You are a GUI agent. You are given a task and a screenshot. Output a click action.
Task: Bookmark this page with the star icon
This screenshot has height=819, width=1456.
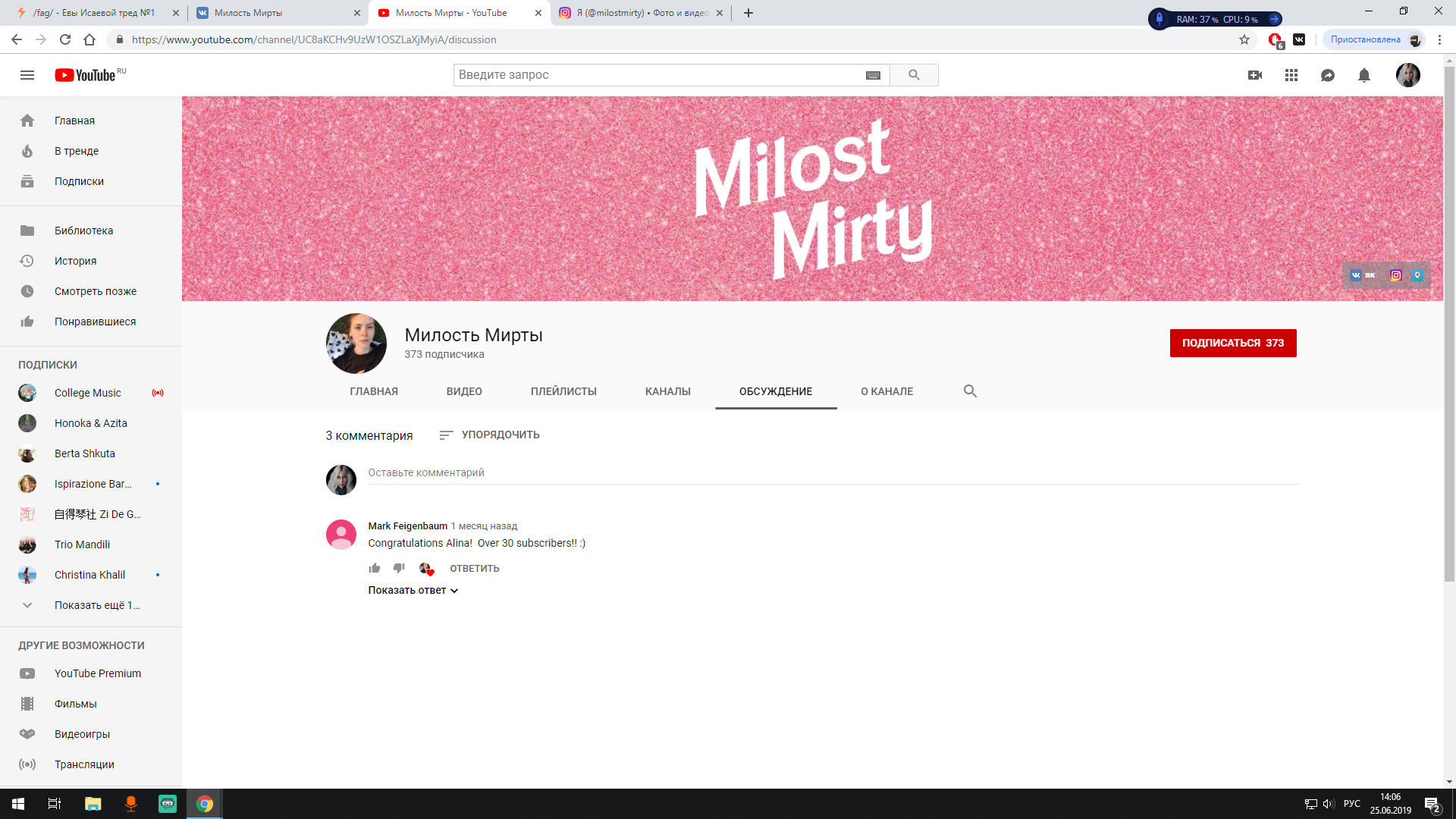click(1244, 39)
